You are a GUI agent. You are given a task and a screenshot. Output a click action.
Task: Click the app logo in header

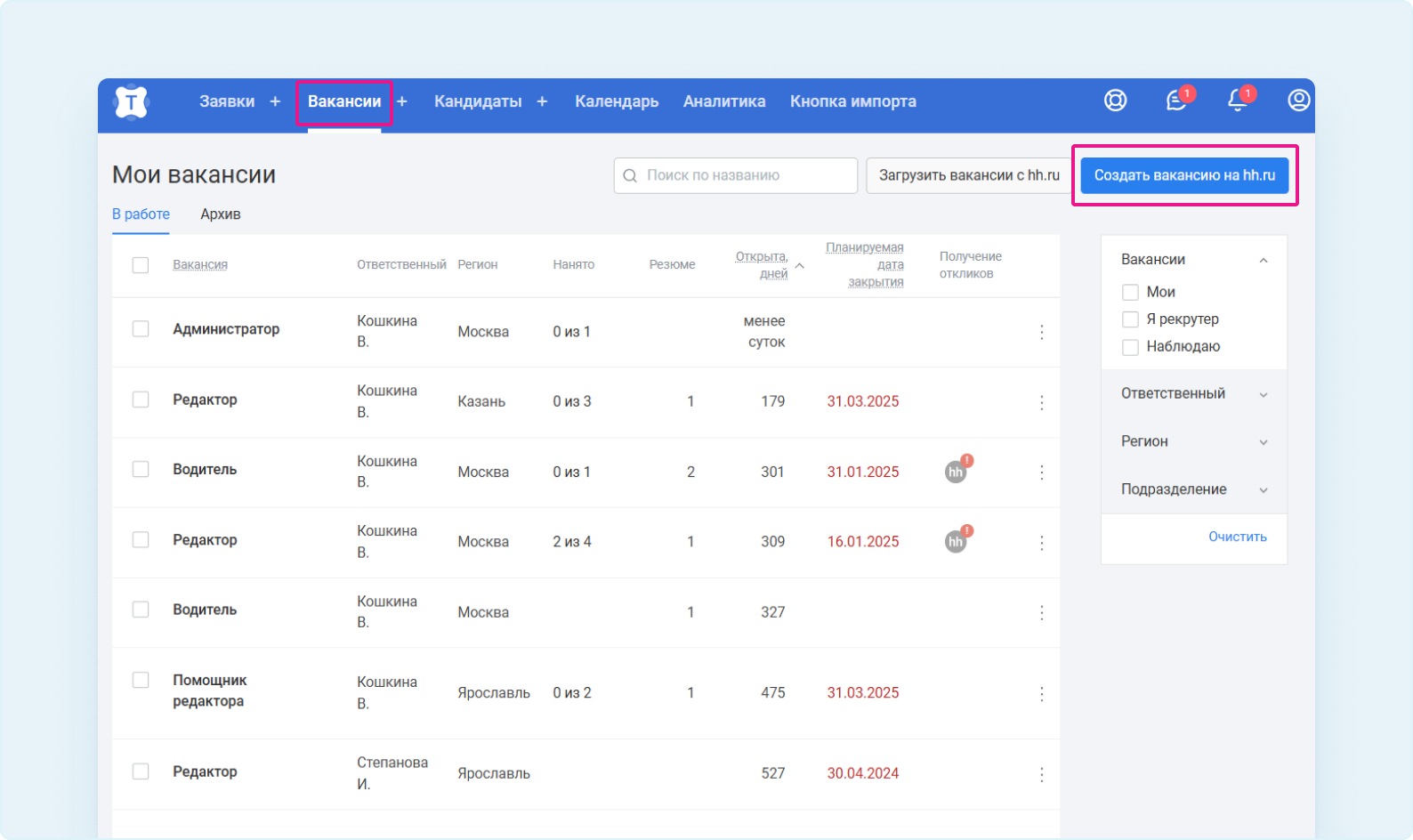pos(131,102)
